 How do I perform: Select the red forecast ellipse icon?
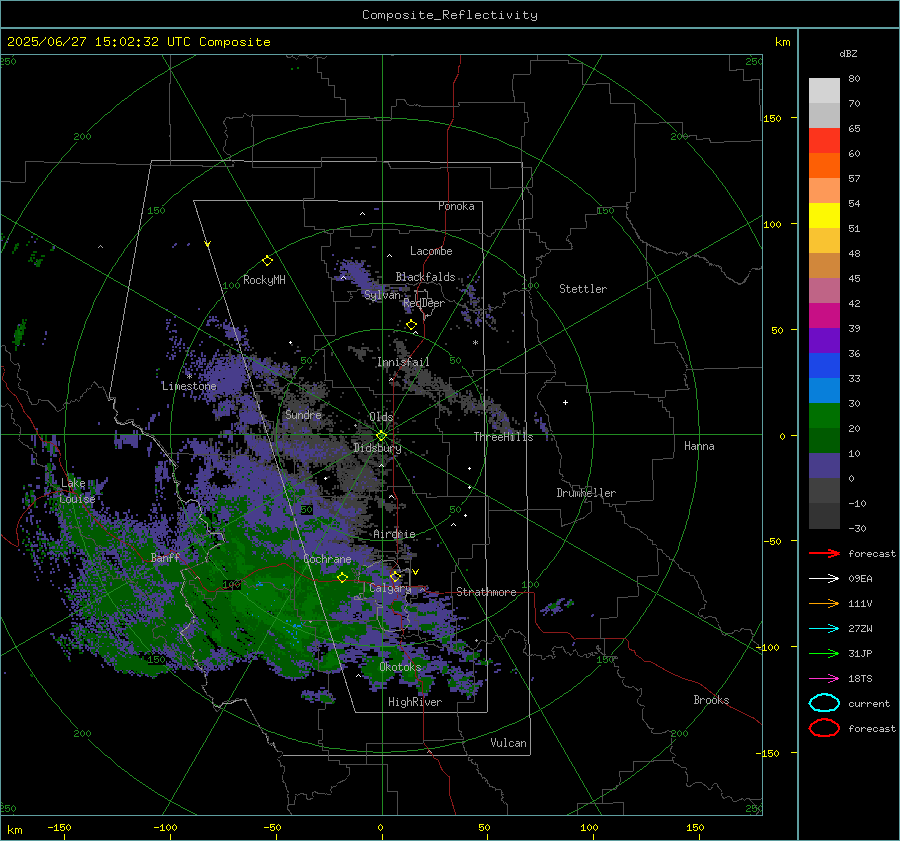pyautogui.click(x=824, y=728)
